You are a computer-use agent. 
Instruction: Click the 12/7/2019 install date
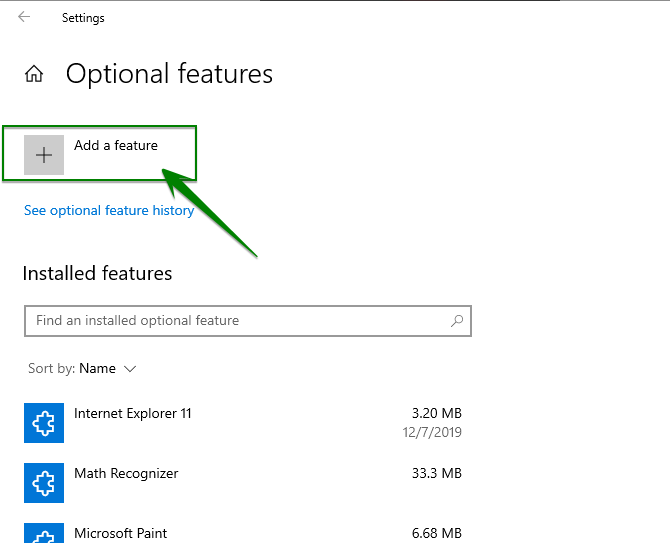point(432,432)
